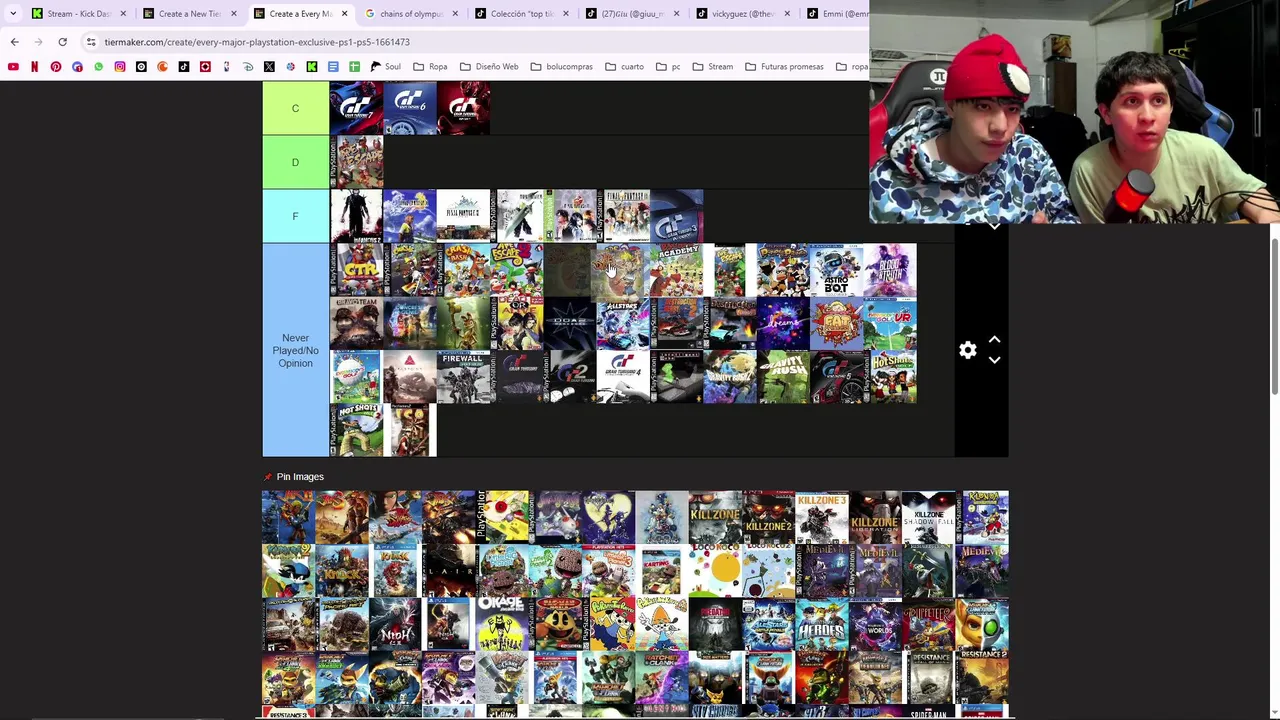Image resolution: width=1280 pixels, height=720 pixels.
Task: Select Crash Bash cover
Action: coord(463,270)
